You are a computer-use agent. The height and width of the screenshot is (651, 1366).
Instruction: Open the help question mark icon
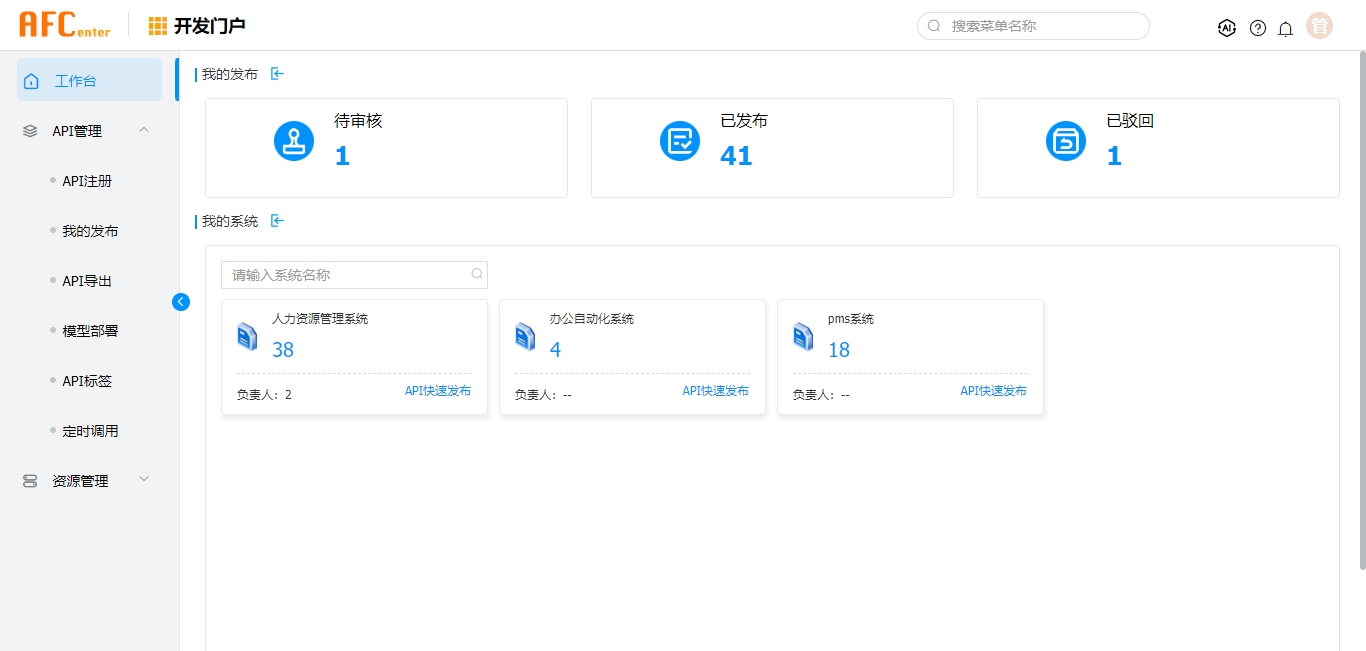coord(1258,28)
